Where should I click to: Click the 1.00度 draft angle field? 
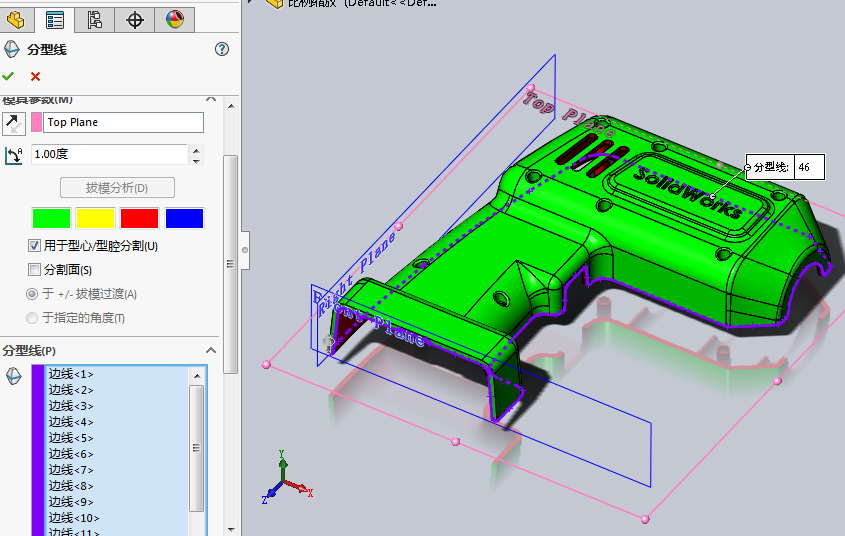pos(109,155)
